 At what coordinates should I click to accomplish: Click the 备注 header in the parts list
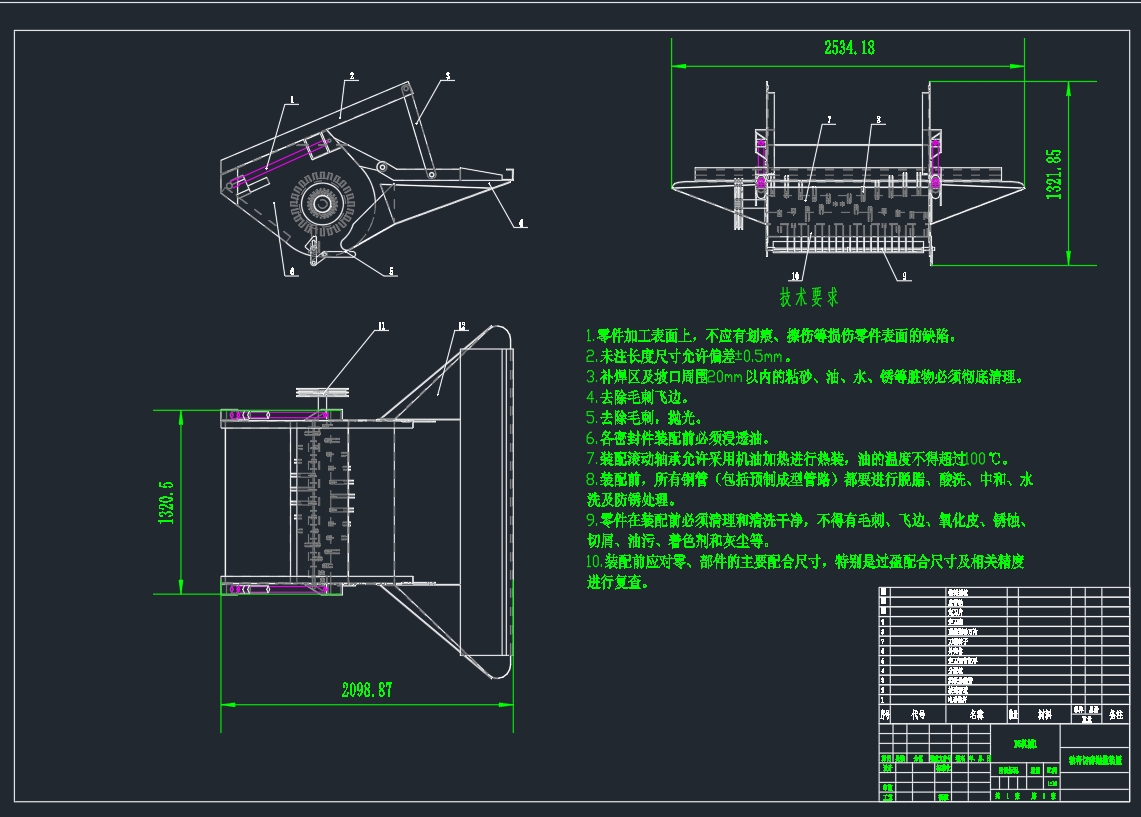tap(1116, 714)
